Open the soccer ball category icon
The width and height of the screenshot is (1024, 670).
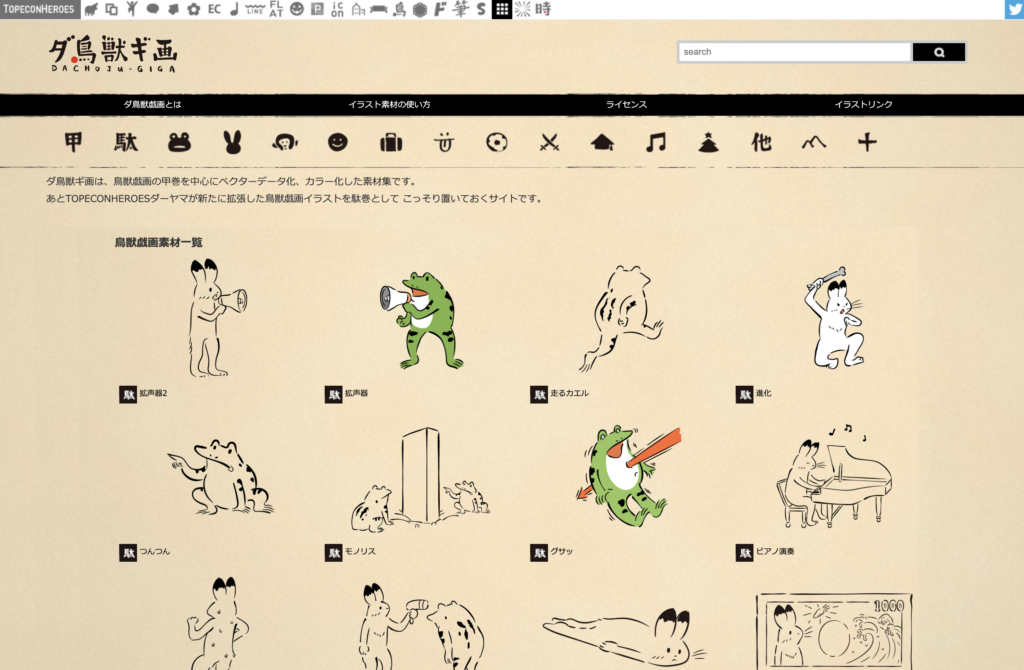tap(496, 143)
